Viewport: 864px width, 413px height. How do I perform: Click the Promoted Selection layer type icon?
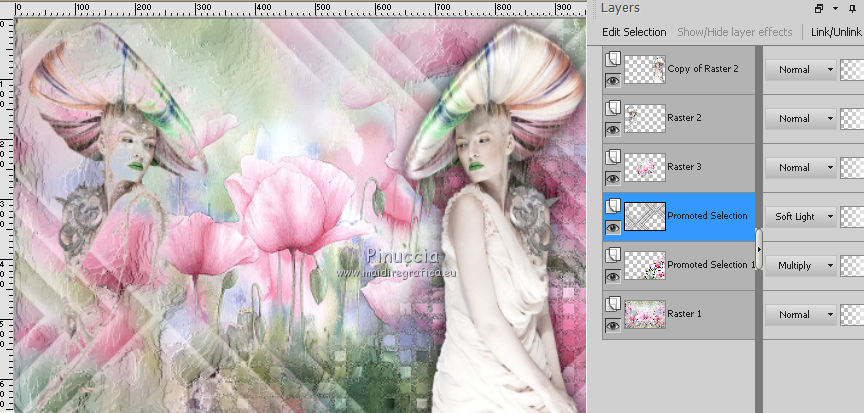pyautogui.click(x=612, y=207)
